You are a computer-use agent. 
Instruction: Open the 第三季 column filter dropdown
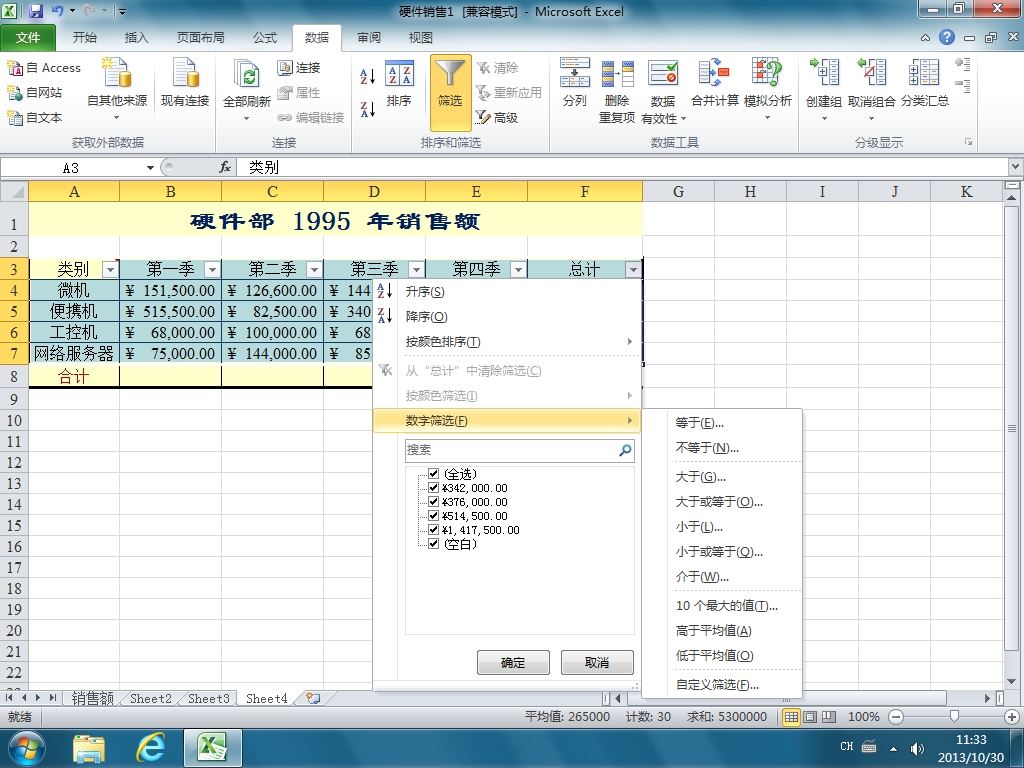[x=416, y=270]
